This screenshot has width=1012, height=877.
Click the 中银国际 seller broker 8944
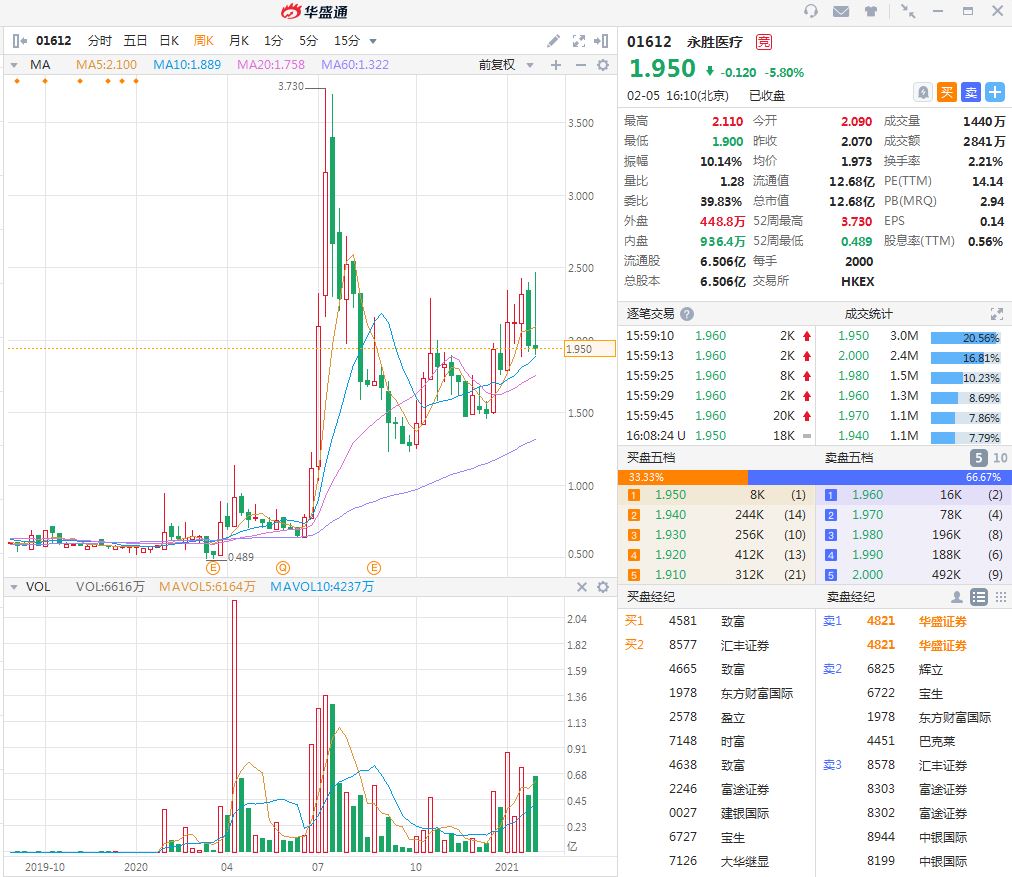[942, 837]
